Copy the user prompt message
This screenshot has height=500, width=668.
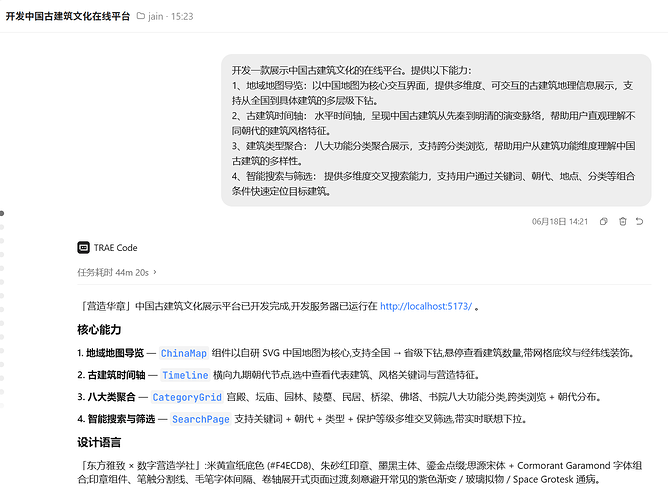tap(603, 221)
